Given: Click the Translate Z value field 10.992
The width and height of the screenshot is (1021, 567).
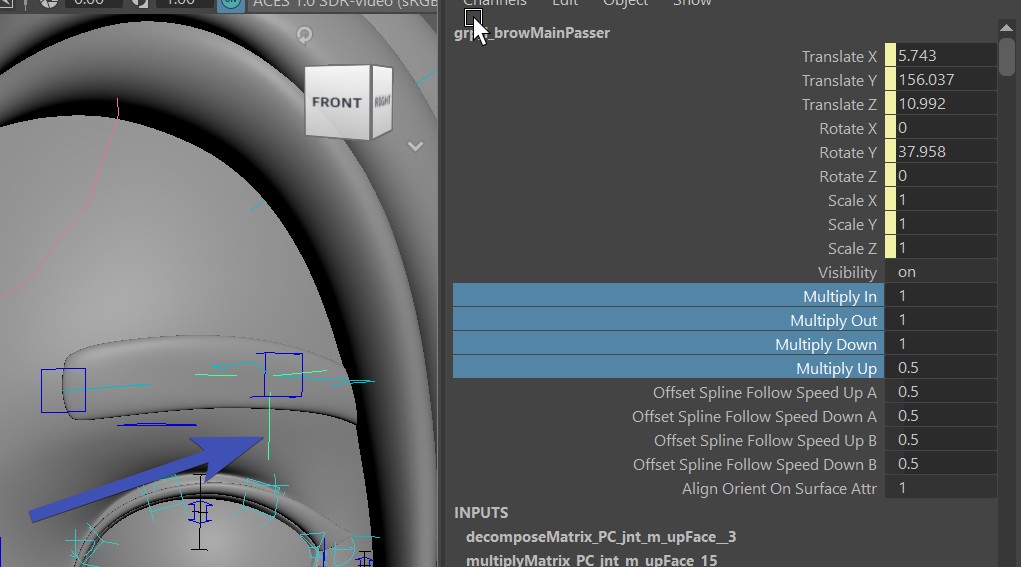Looking at the screenshot, I should point(945,104).
